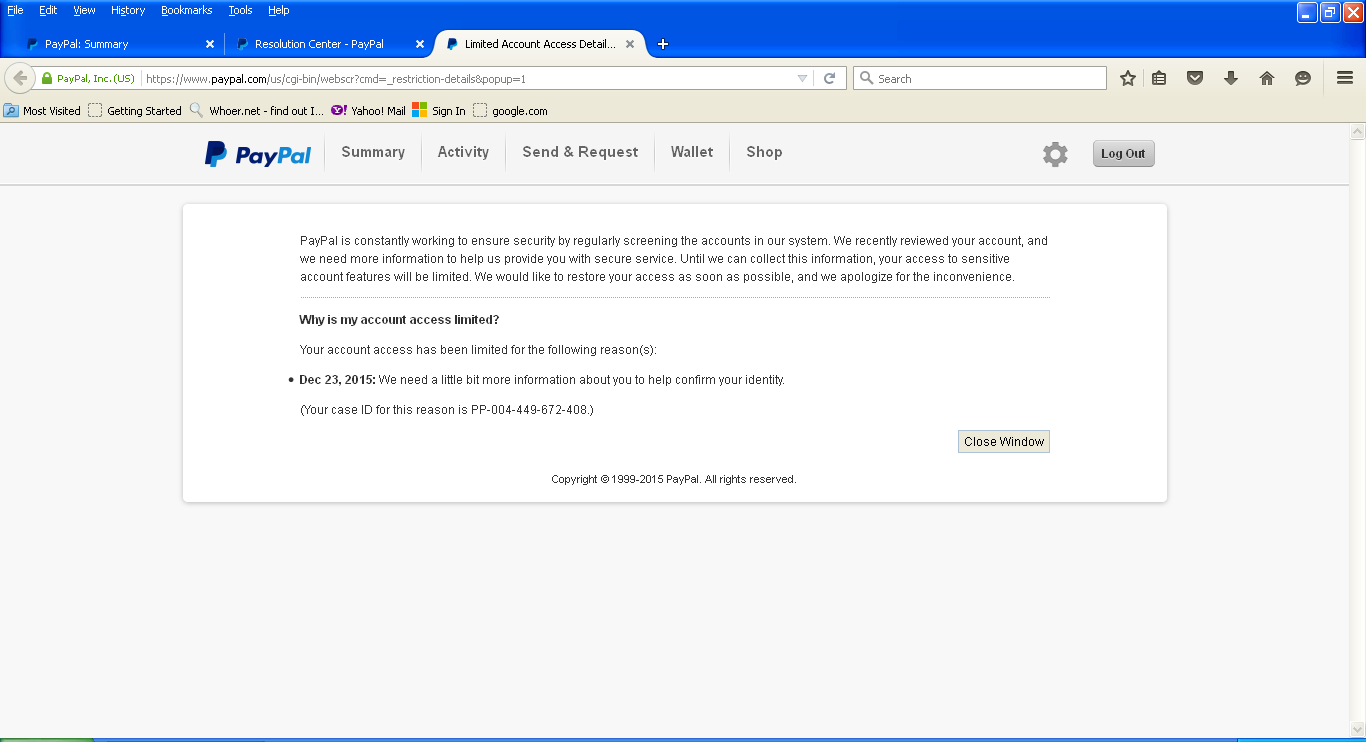Open the File menu
The image size is (1366, 742).
point(15,10)
